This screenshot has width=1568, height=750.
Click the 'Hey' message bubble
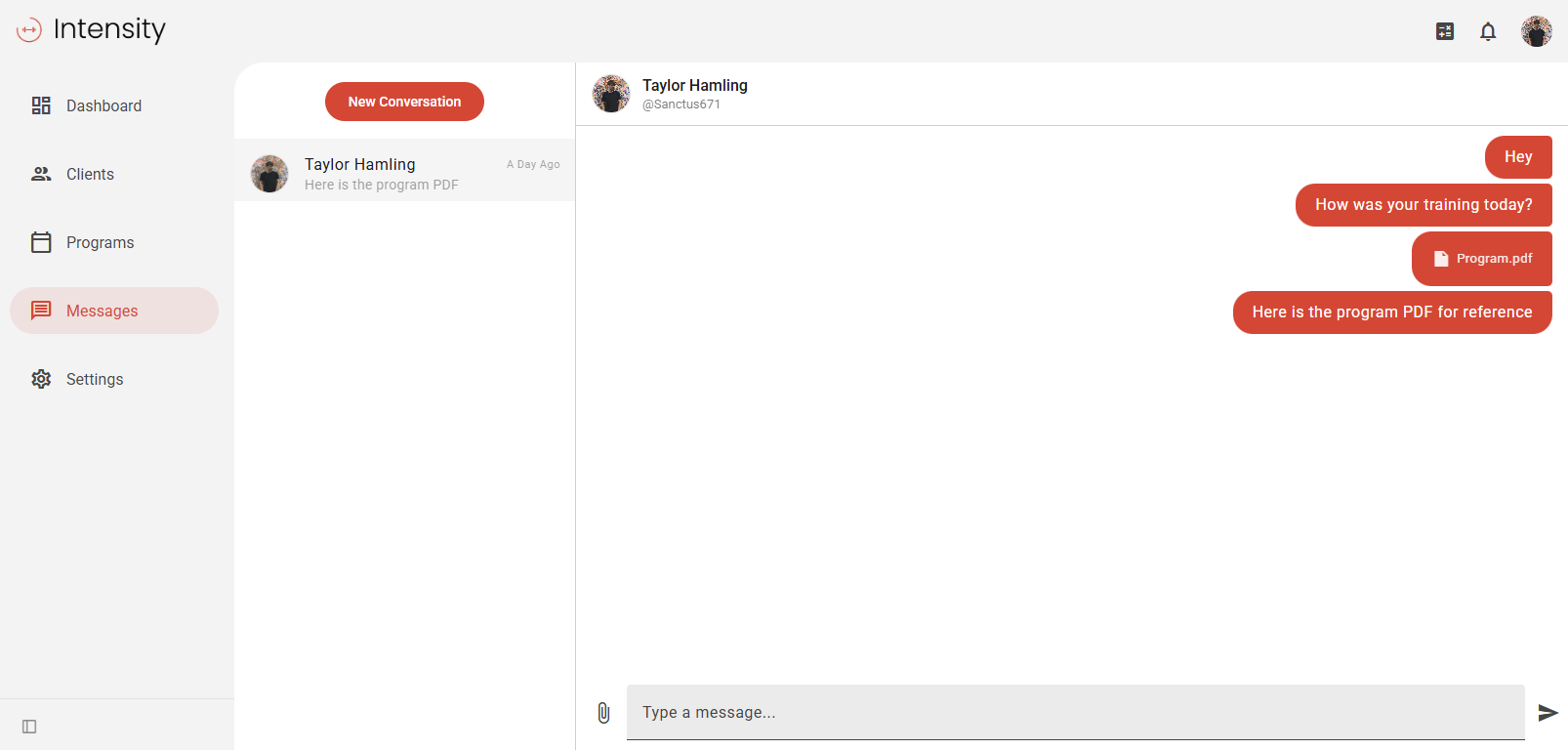[1517, 157]
